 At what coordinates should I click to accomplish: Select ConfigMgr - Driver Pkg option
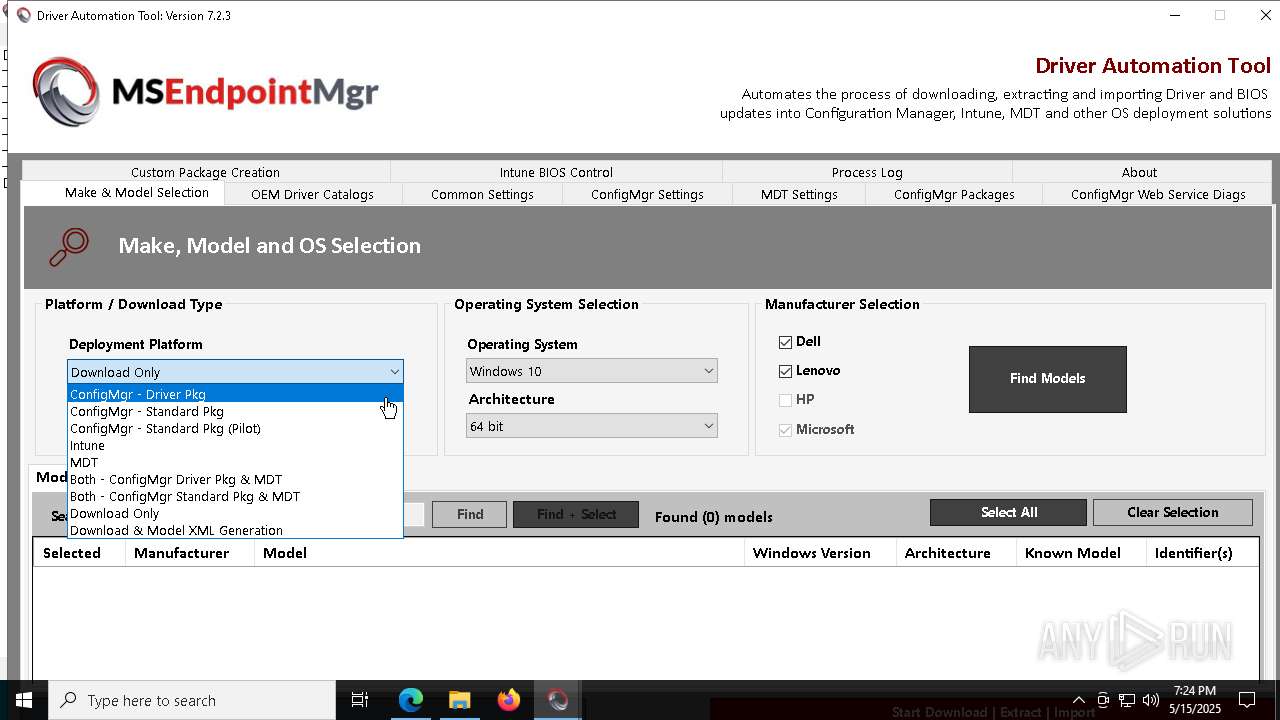click(235, 394)
